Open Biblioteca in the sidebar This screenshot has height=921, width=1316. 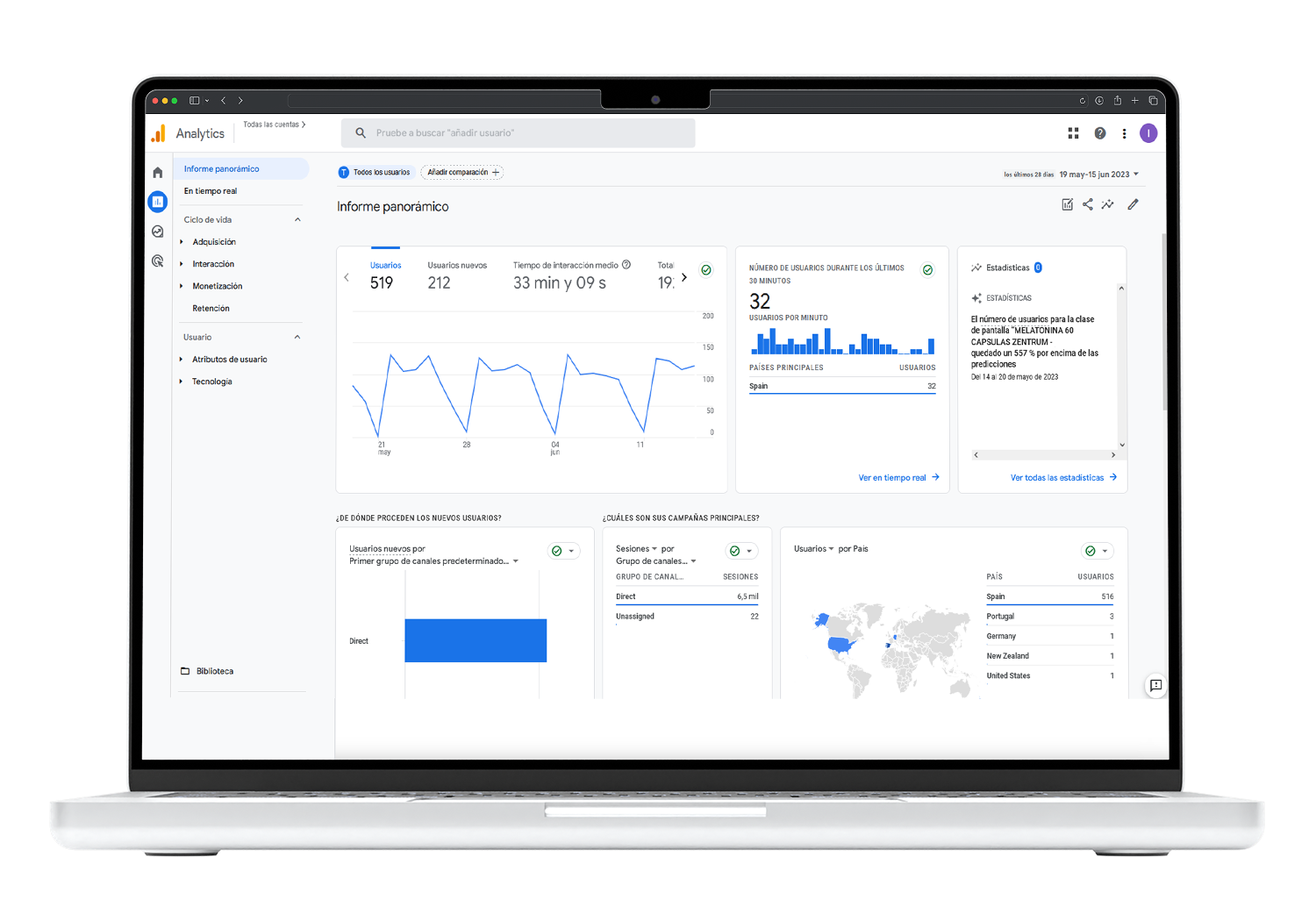point(215,671)
